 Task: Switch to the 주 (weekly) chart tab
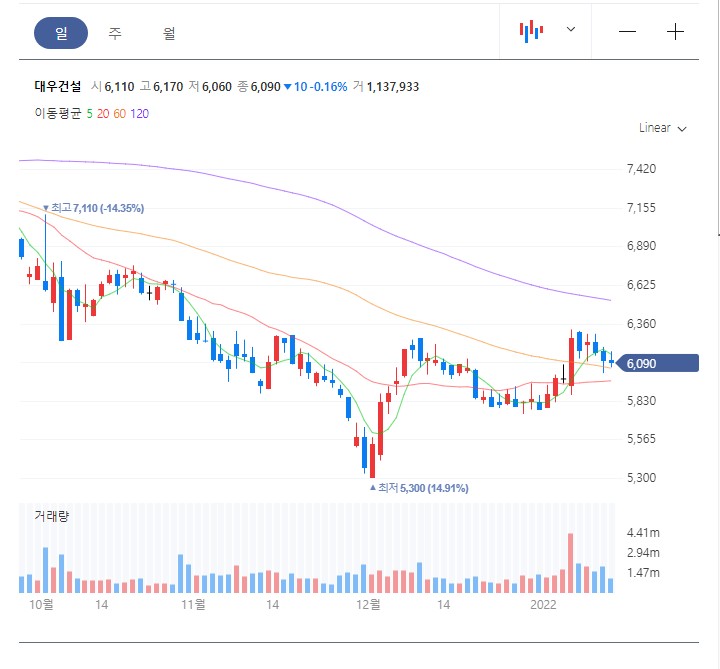pos(115,33)
